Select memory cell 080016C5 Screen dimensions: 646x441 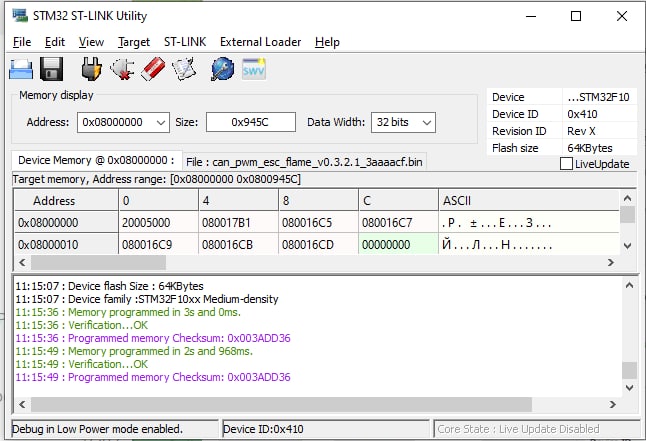318,223
